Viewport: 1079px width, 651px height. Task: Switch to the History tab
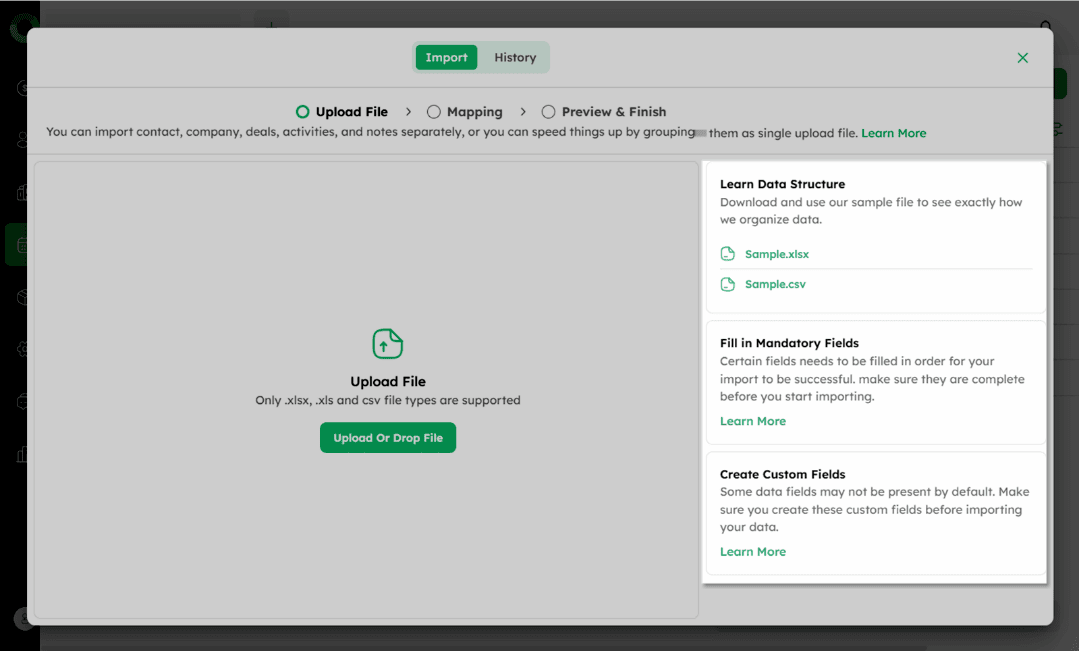(x=515, y=58)
